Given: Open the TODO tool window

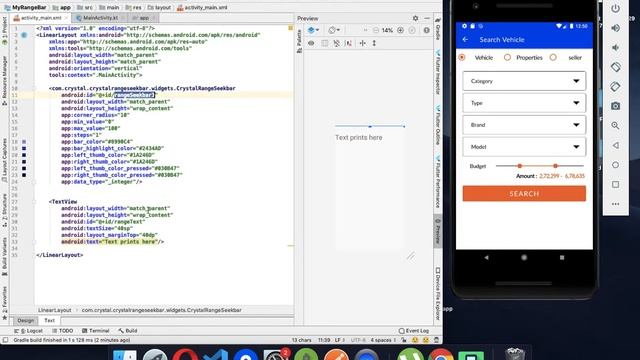Looking at the screenshot, I should click(62, 331).
